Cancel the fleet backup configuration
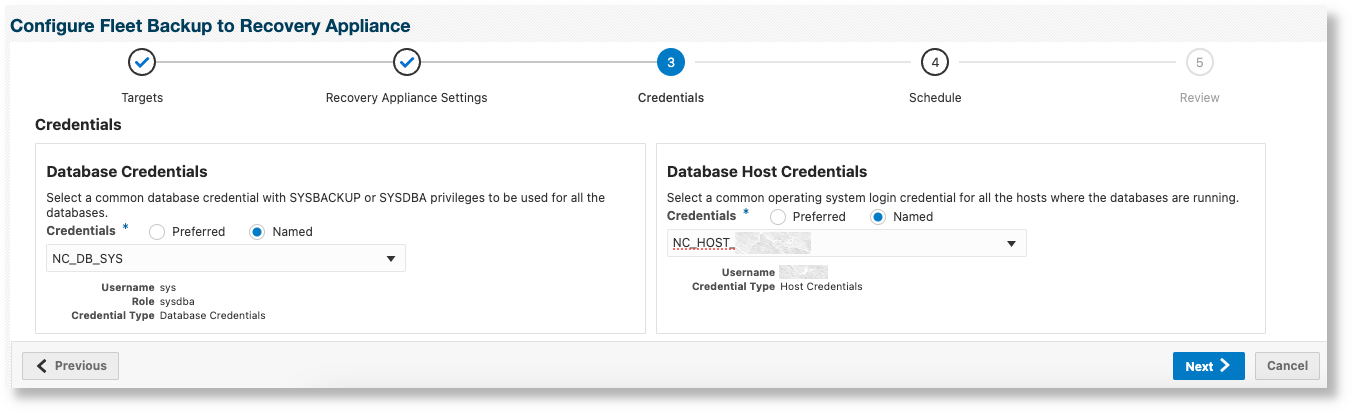1352x413 pixels. point(1287,366)
